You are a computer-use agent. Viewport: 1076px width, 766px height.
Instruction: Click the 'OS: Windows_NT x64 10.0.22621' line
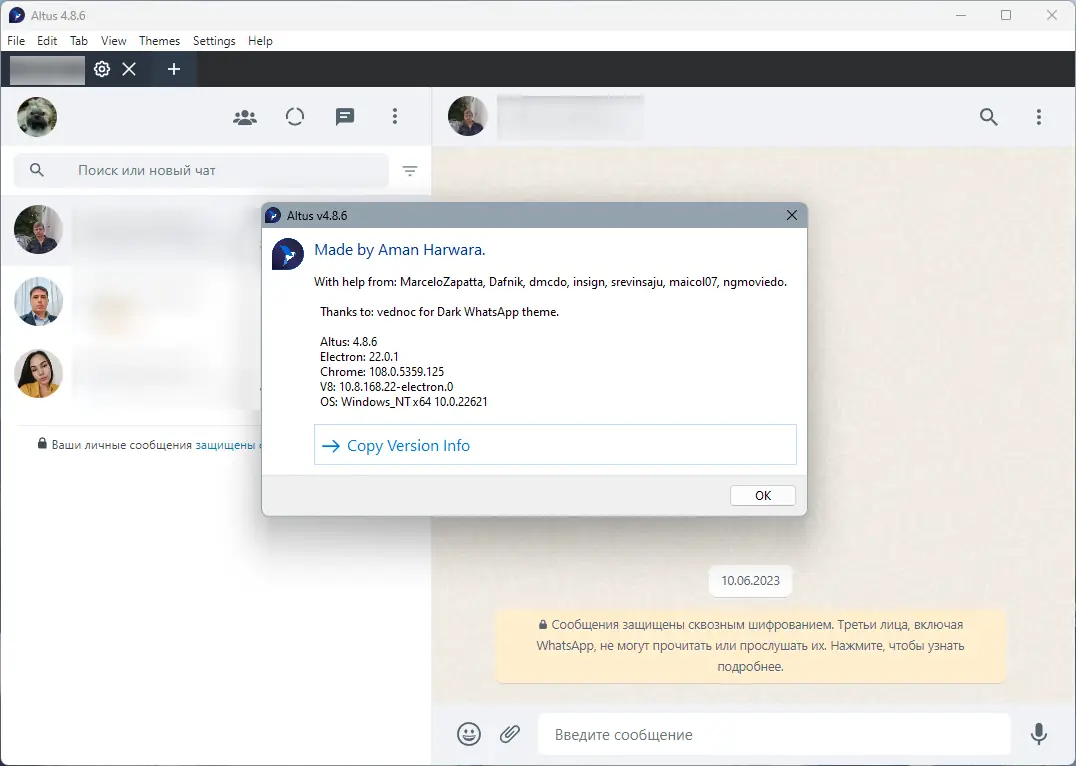point(404,402)
